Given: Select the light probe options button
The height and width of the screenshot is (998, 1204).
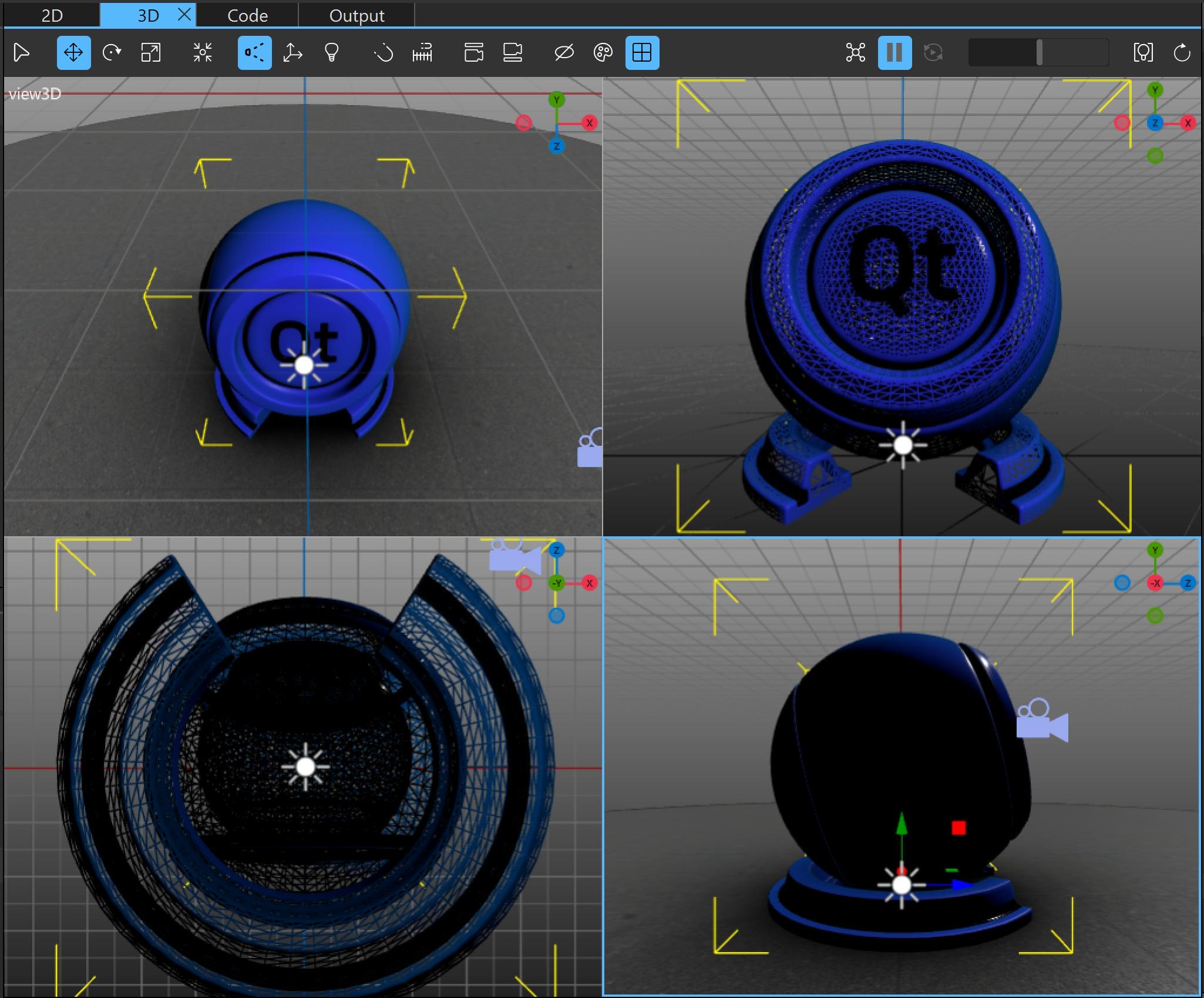Looking at the screenshot, I should pos(1144,52).
